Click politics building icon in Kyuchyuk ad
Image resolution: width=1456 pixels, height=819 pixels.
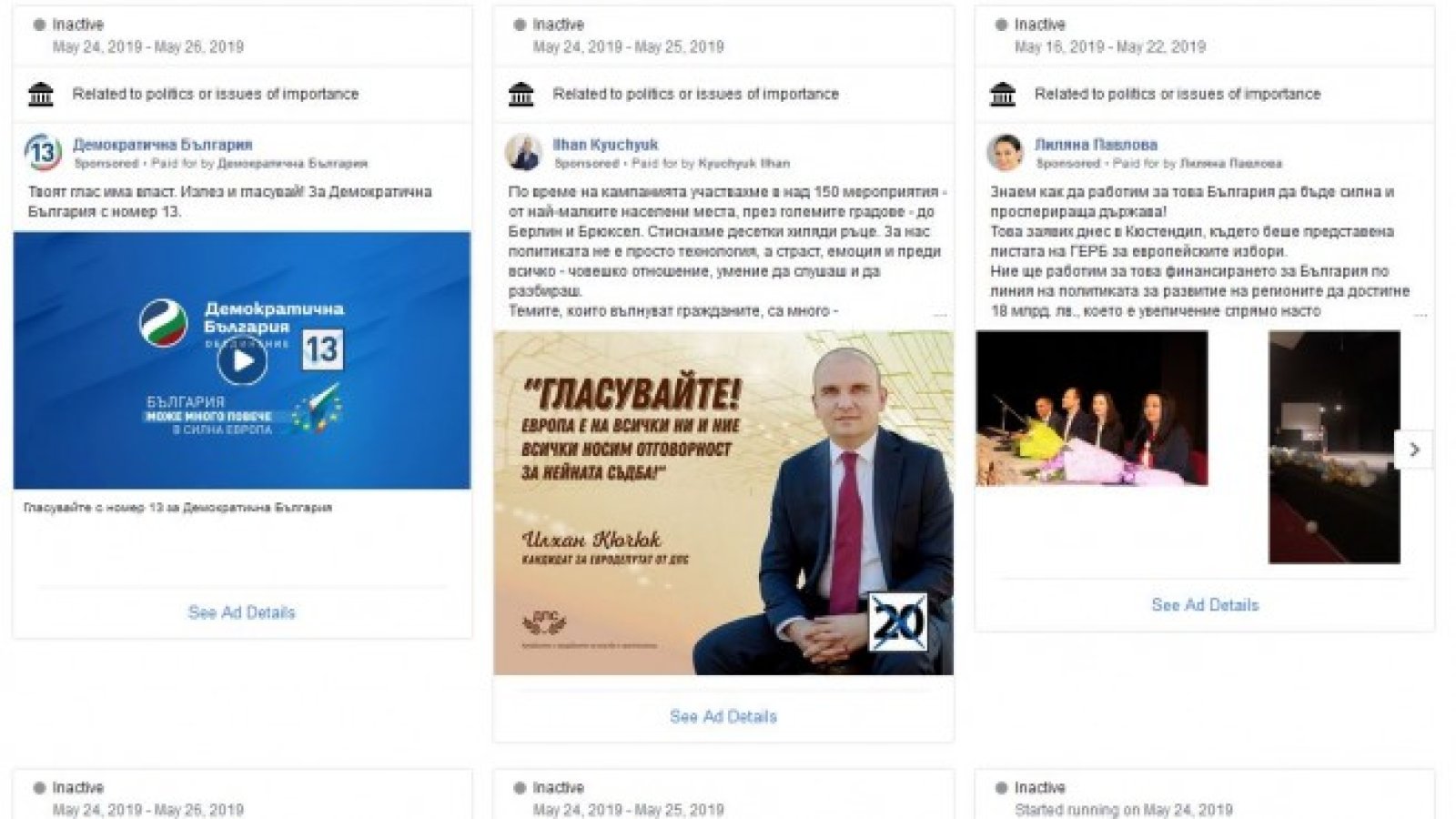(x=521, y=94)
